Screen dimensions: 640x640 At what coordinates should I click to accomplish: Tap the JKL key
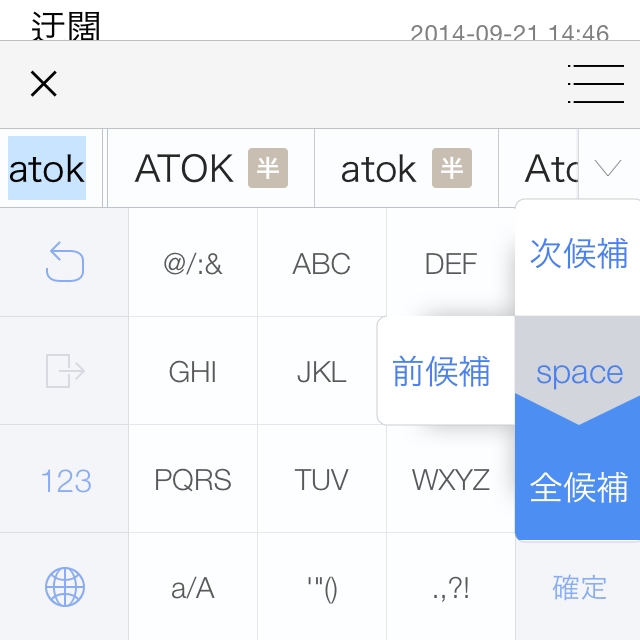322,371
